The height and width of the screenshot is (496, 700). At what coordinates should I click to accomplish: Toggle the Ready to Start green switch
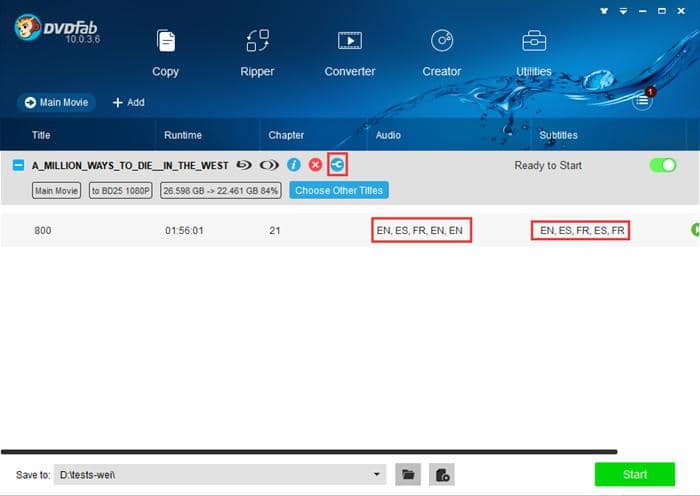click(x=663, y=165)
